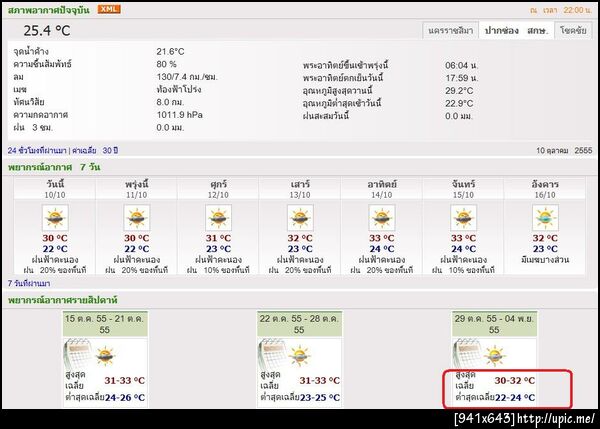Open the 24 ชั่วโมงที่ผ่านมา link

[x=37, y=150]
